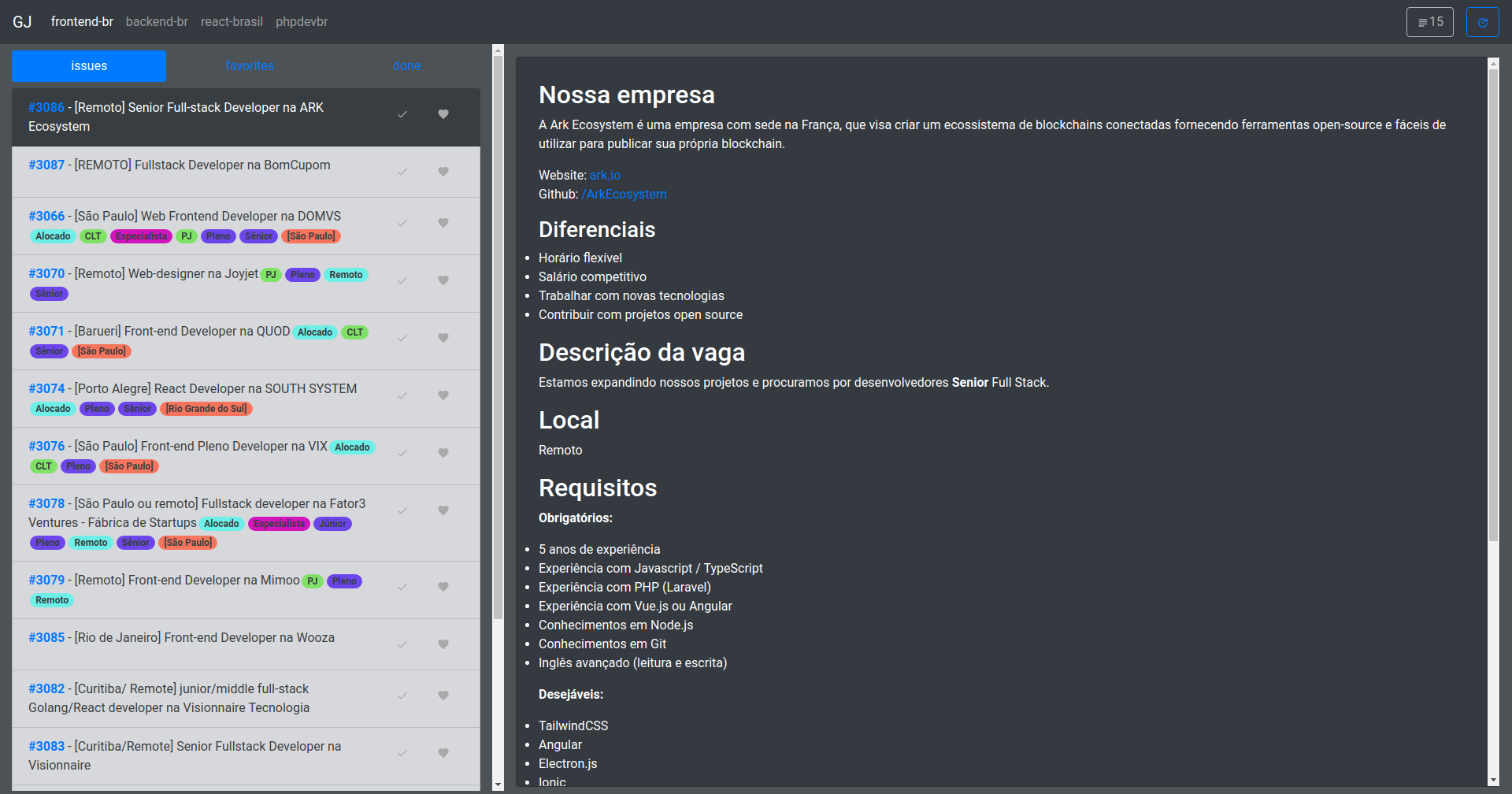
Task: Favorite issue #3071 QUOD
Action: pyautogui.click(x=443, y=338)
